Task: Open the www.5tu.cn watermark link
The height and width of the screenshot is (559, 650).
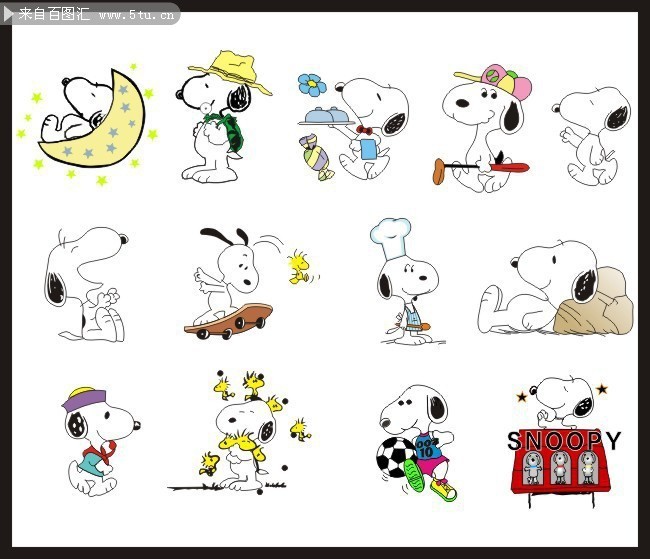Action: coord(137,15)
